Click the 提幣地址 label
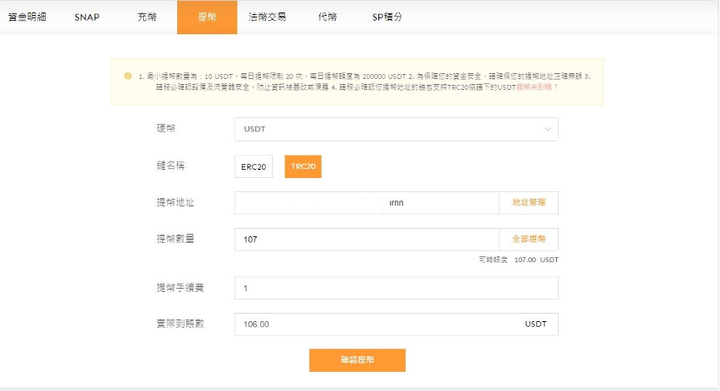 (175, 202)
